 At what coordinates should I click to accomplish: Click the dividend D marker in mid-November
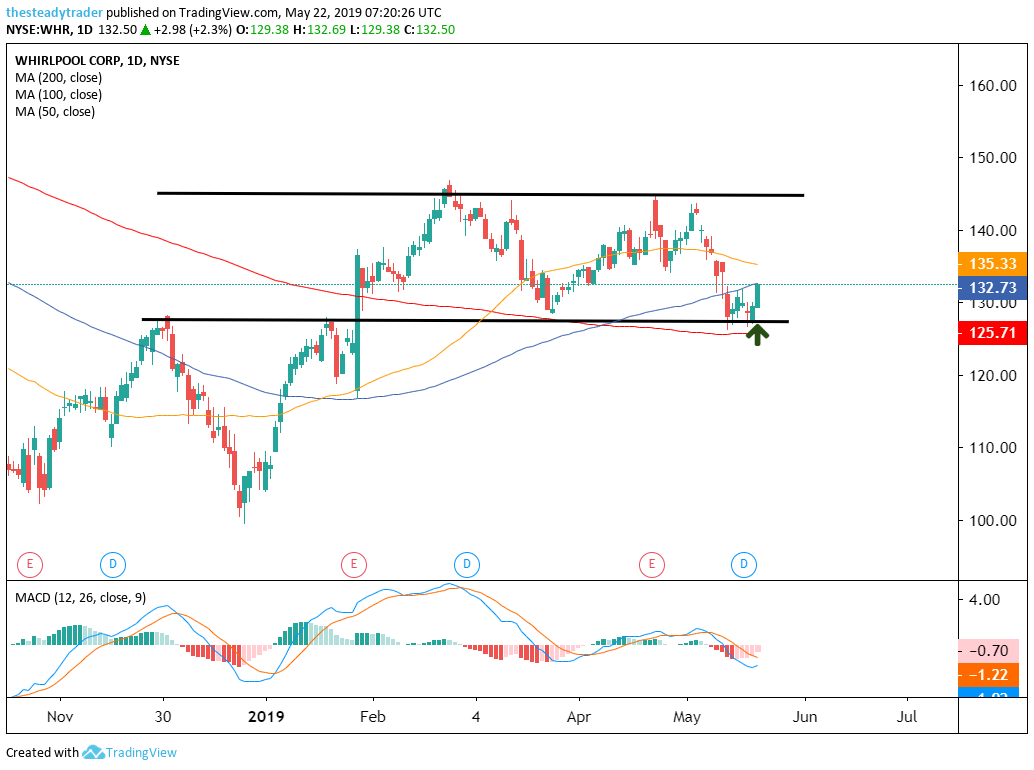113,564
